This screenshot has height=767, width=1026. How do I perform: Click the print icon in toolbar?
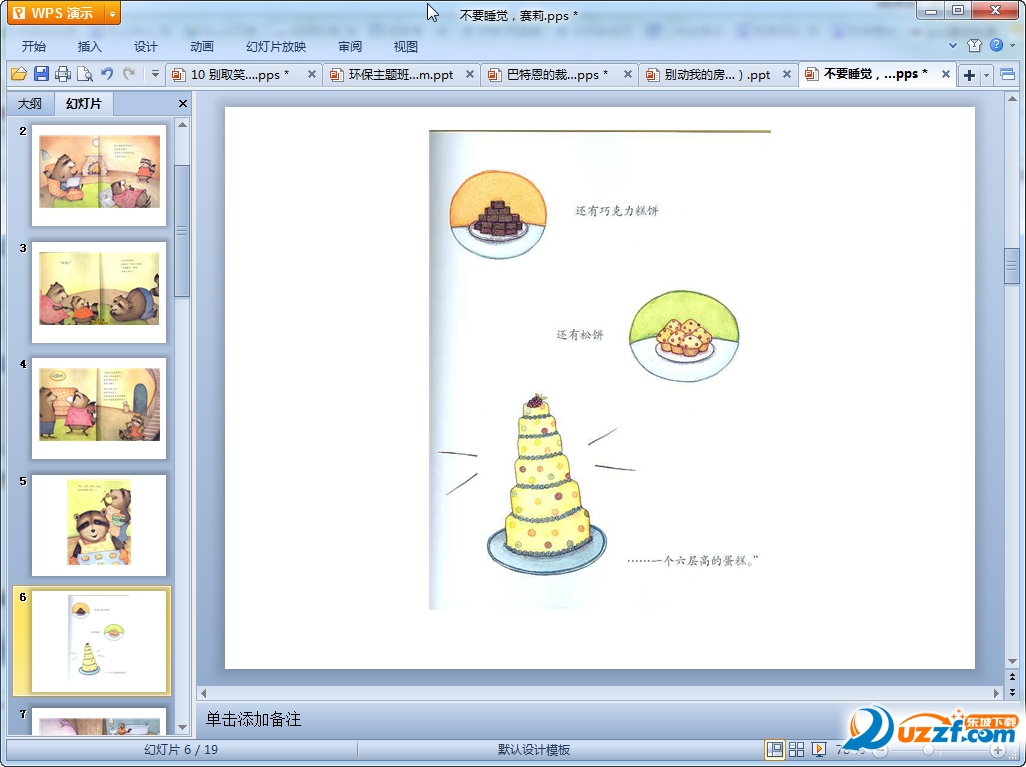pyautogui.click(x=63, y=74)
